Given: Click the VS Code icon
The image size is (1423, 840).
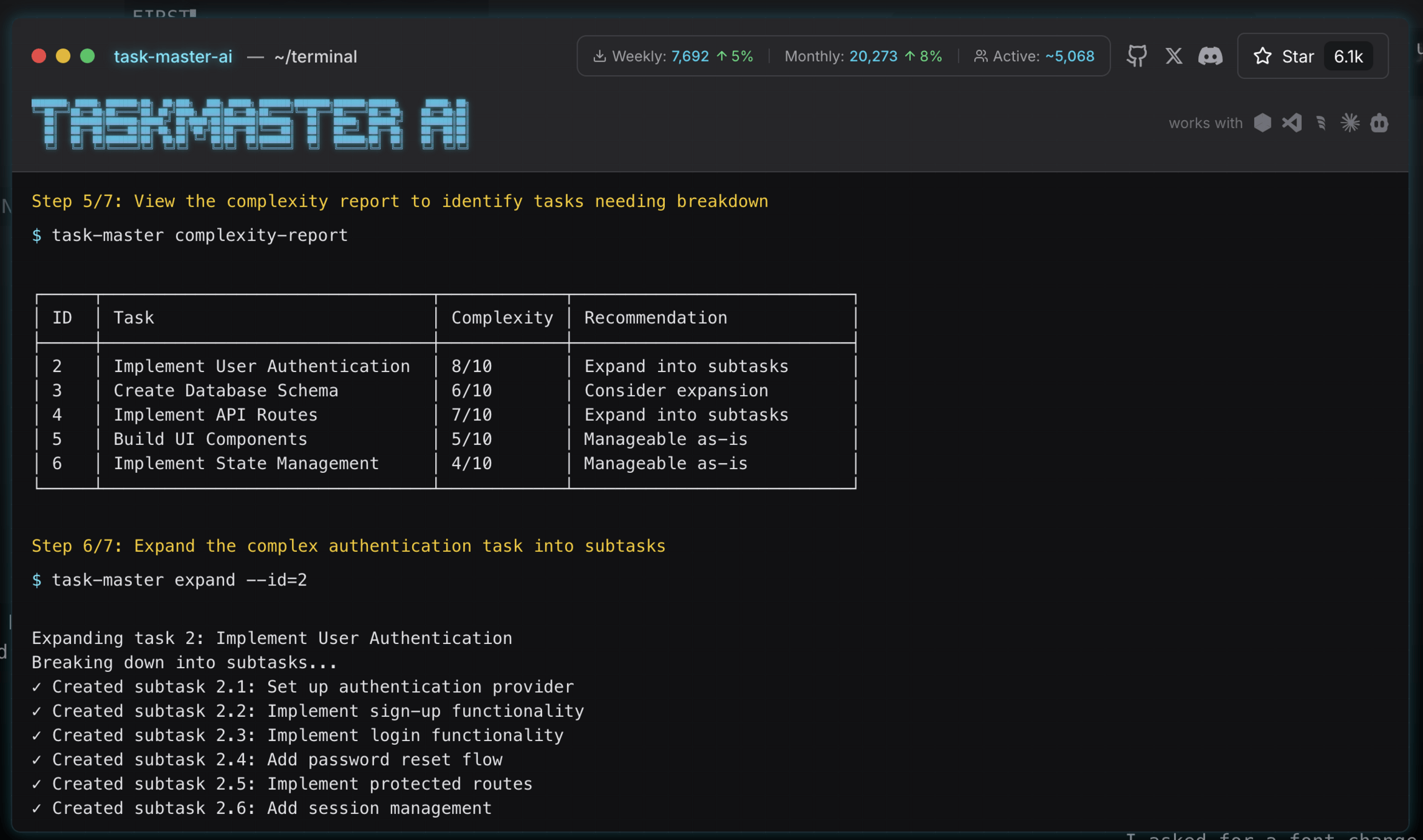Looking at the screenshot, I should point(1292,123).
